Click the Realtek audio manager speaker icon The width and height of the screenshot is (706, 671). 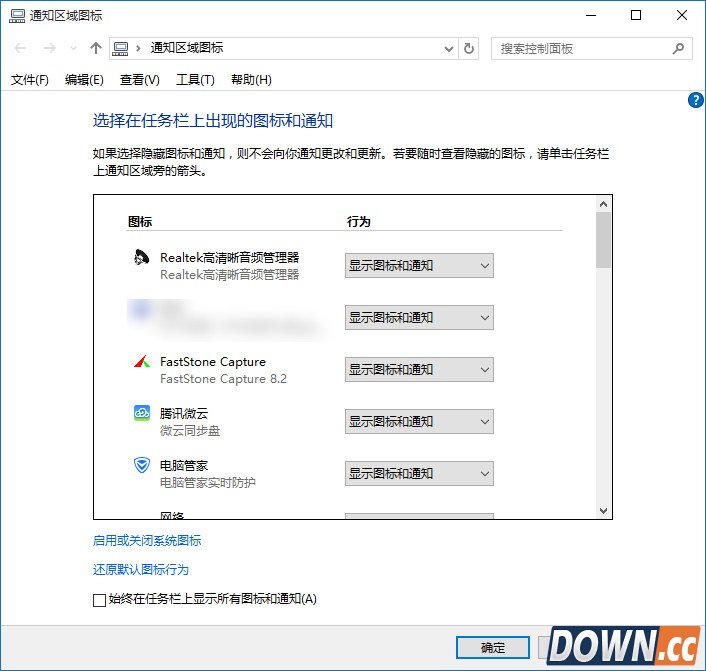tap(141, 258)
